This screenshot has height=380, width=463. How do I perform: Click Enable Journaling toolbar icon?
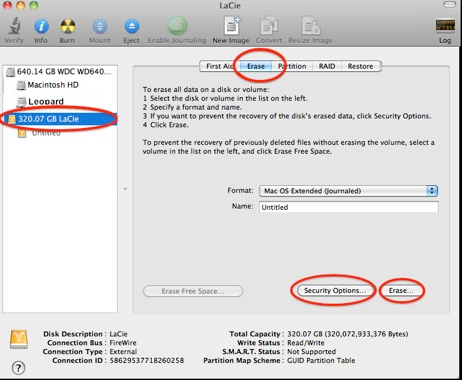click(x=177, y=25)
